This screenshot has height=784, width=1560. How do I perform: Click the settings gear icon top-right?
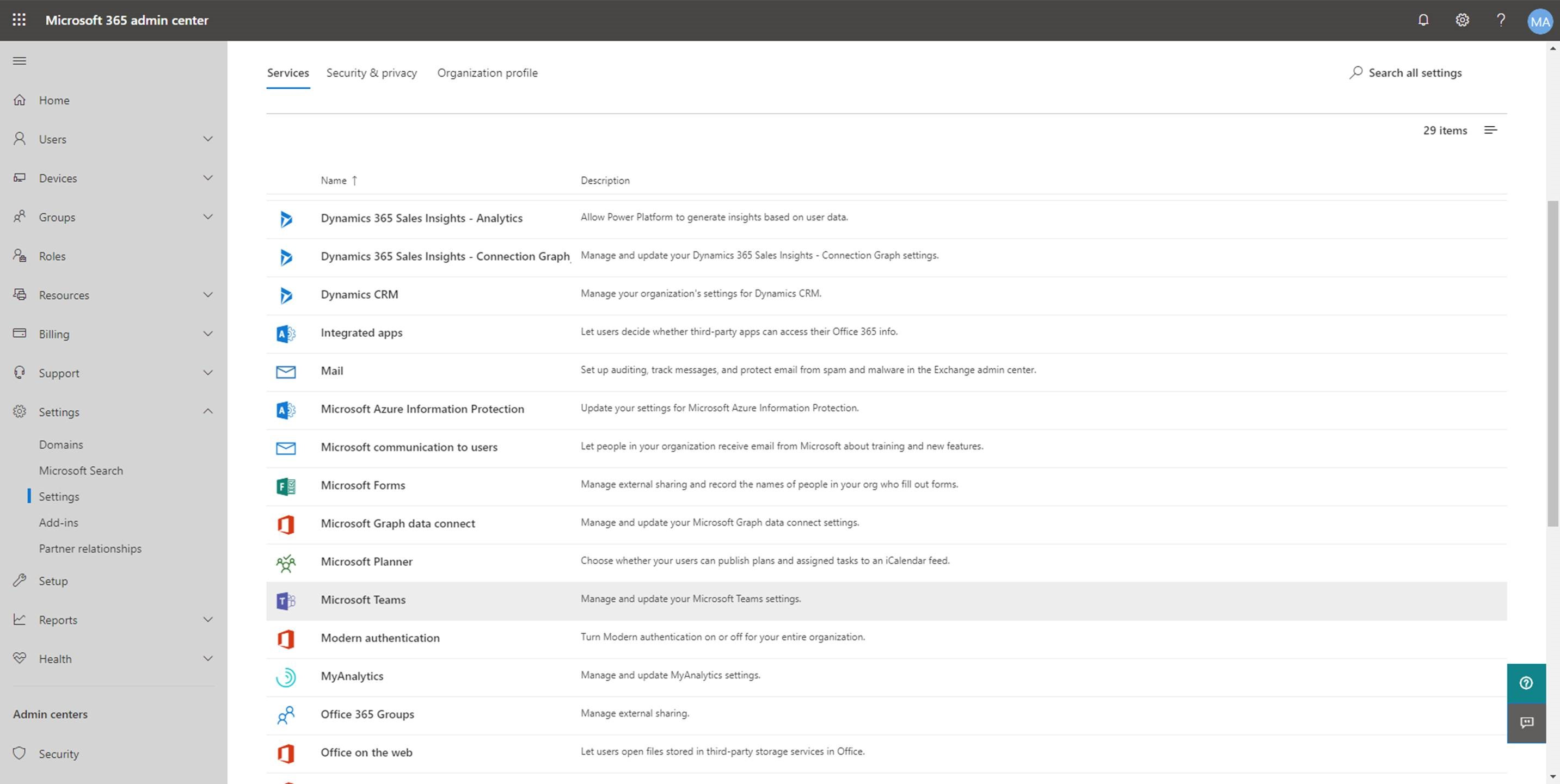(x=1462, y=20)
